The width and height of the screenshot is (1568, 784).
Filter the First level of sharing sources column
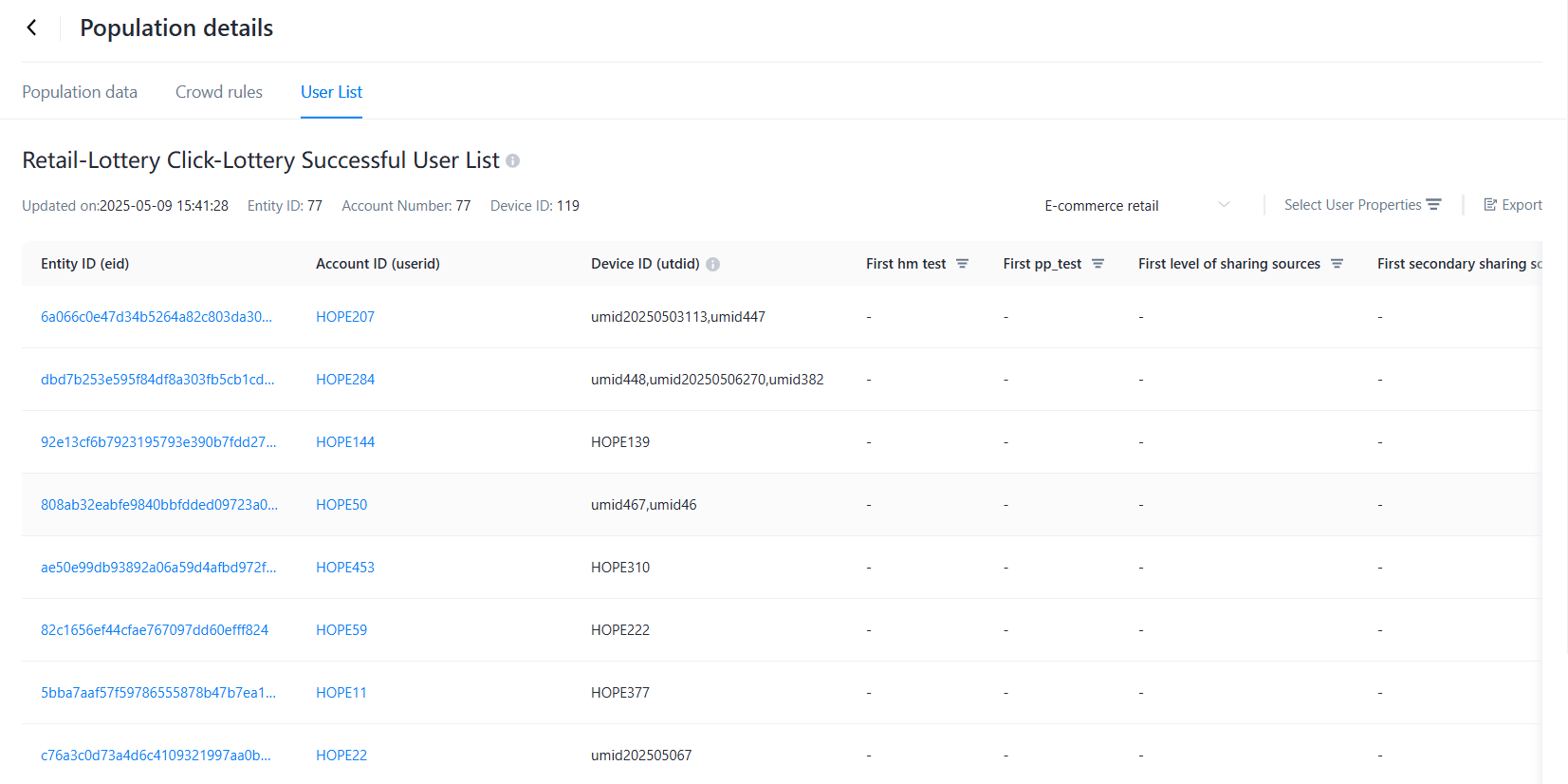pyautogui.click(x=1337, y=264)
